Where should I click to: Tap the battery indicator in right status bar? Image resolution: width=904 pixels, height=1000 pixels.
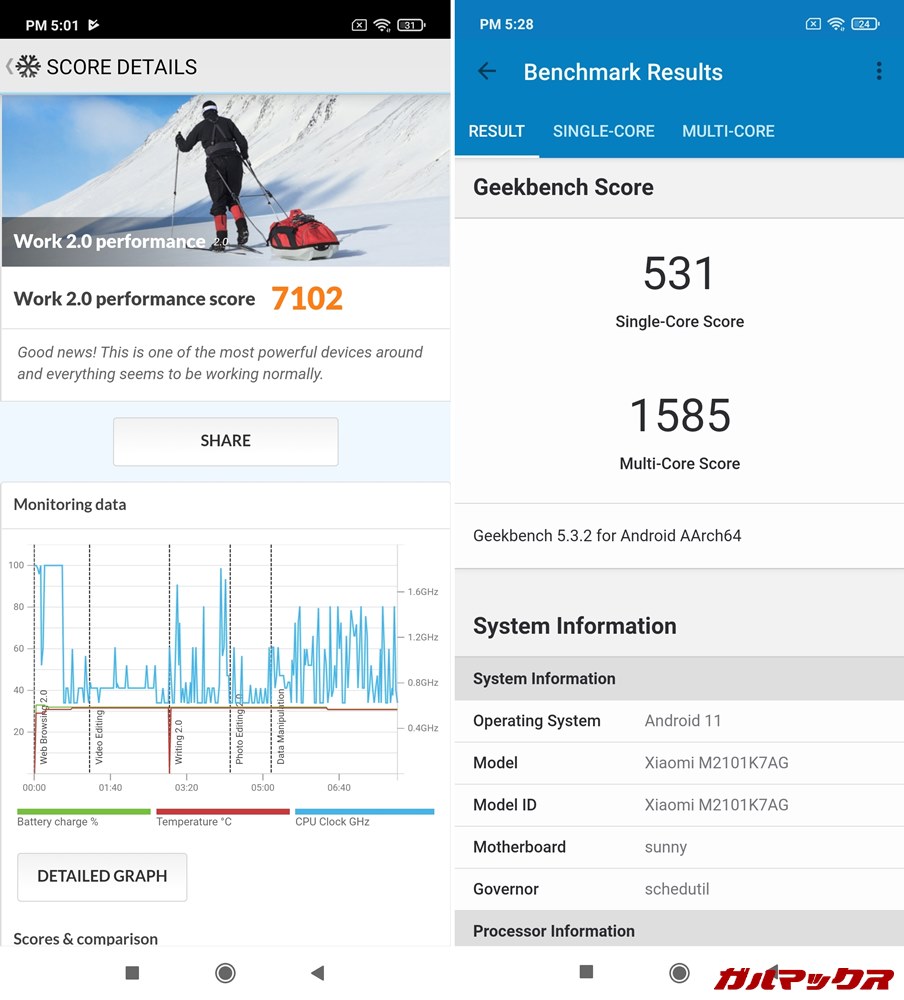tap(865, 24)
